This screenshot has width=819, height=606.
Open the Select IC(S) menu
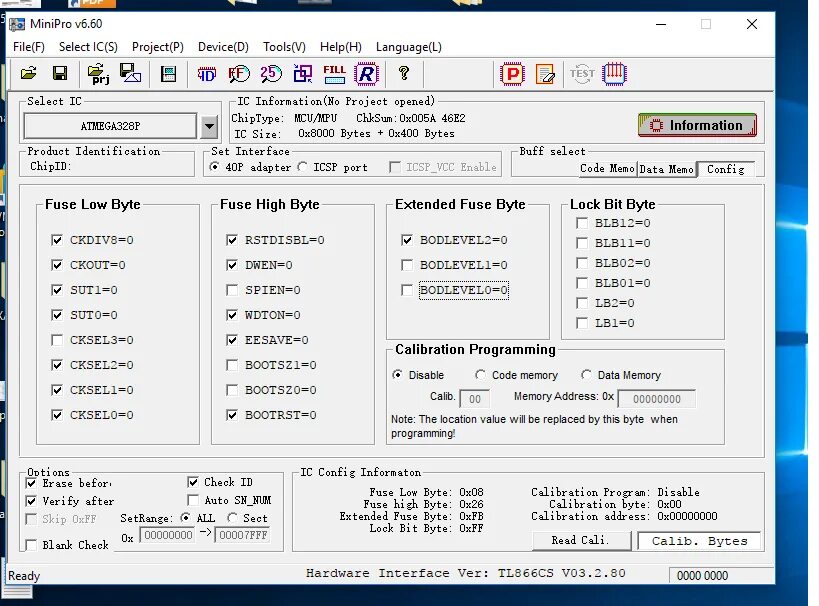pyautogui.click(x=88, y=47)
